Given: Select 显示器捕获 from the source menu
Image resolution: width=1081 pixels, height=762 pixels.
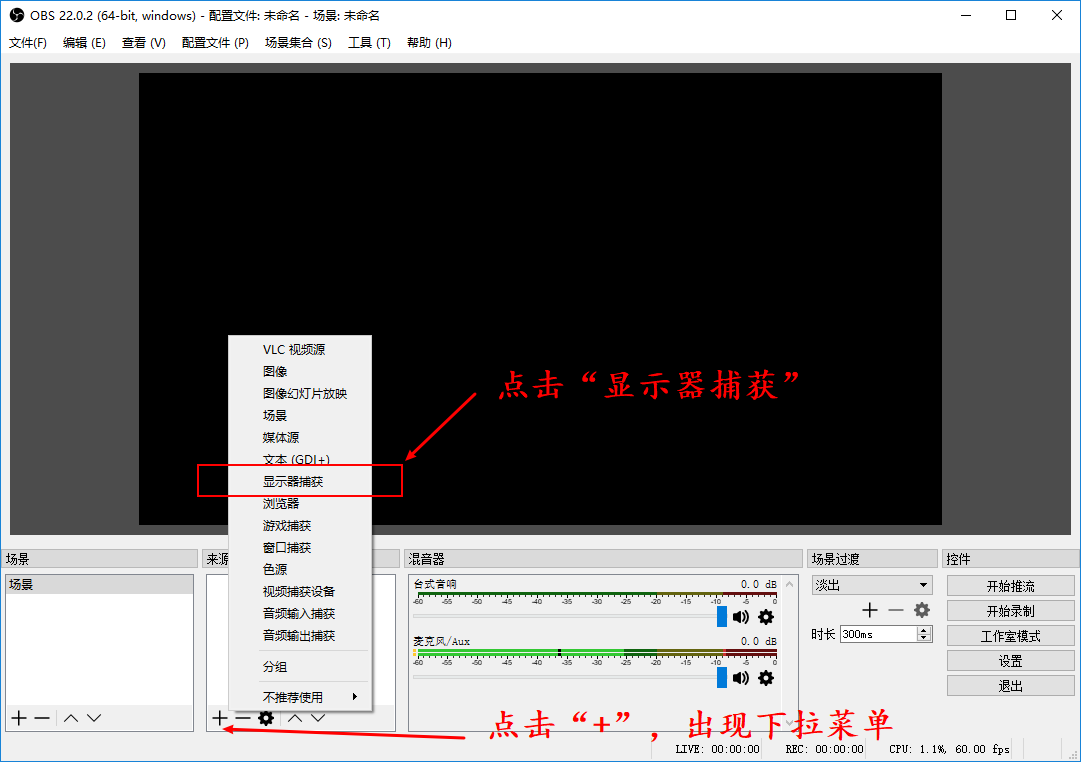Looking at the screenshot, I should [300, 481].
